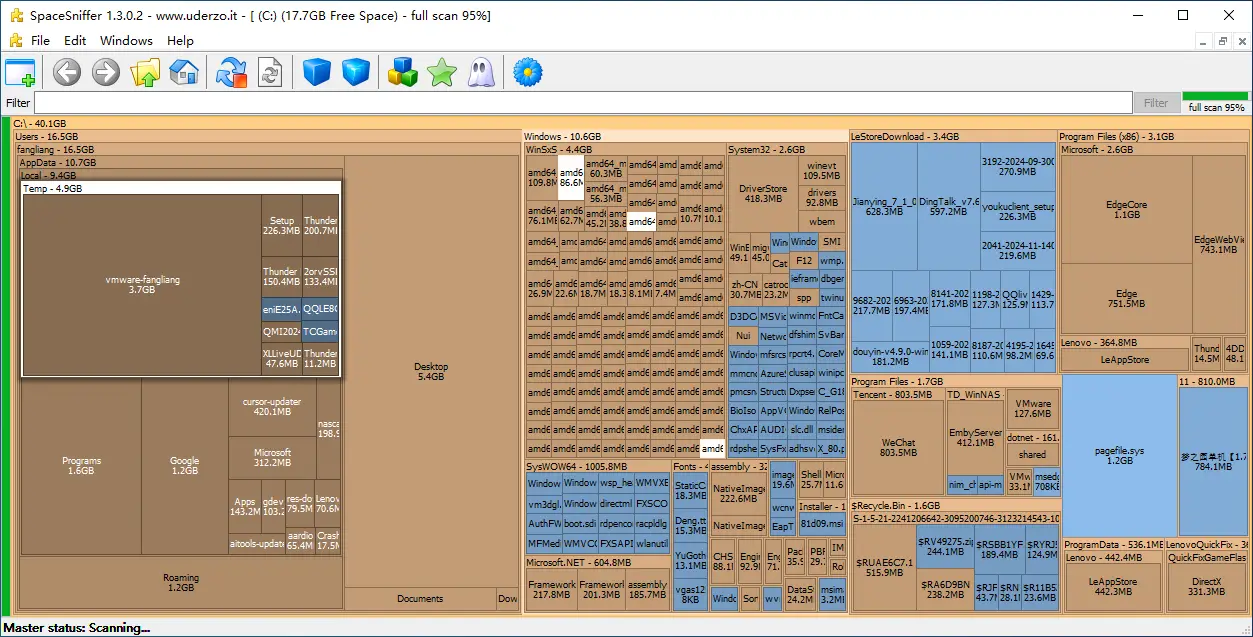Select the Framework 217.8MB block

pos(552,589)
